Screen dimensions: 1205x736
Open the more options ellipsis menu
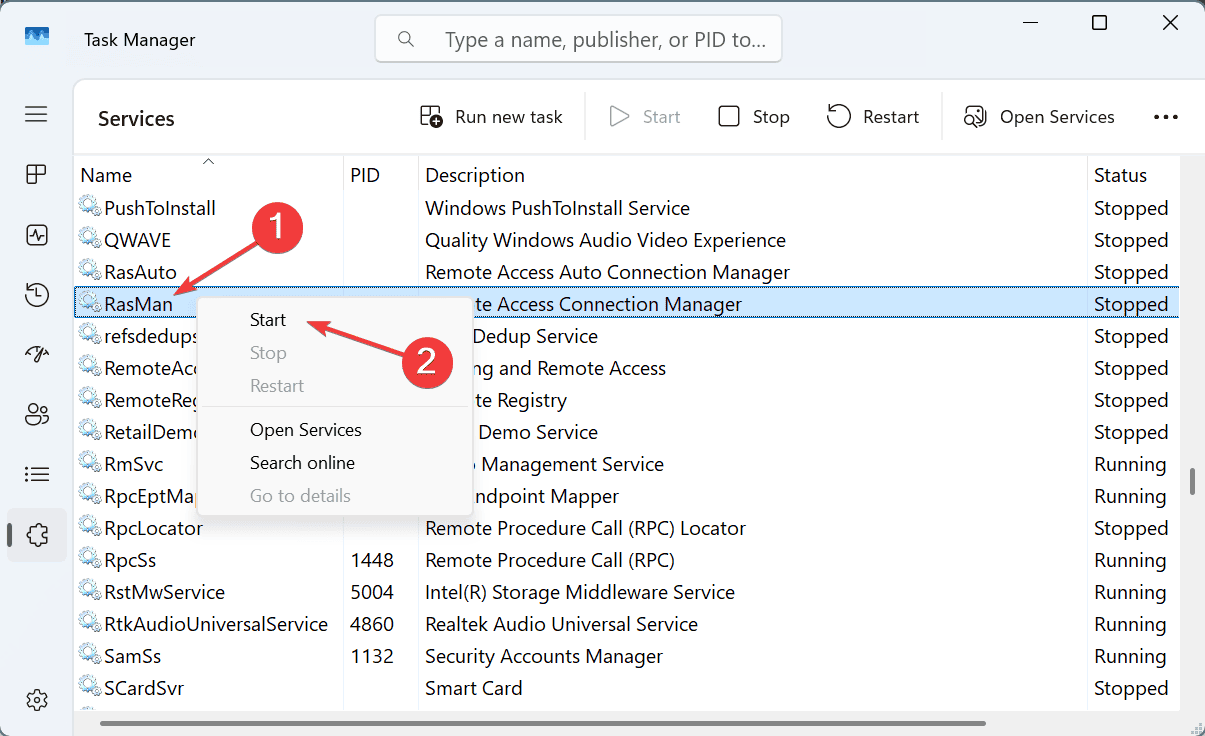pos(1166,117)
